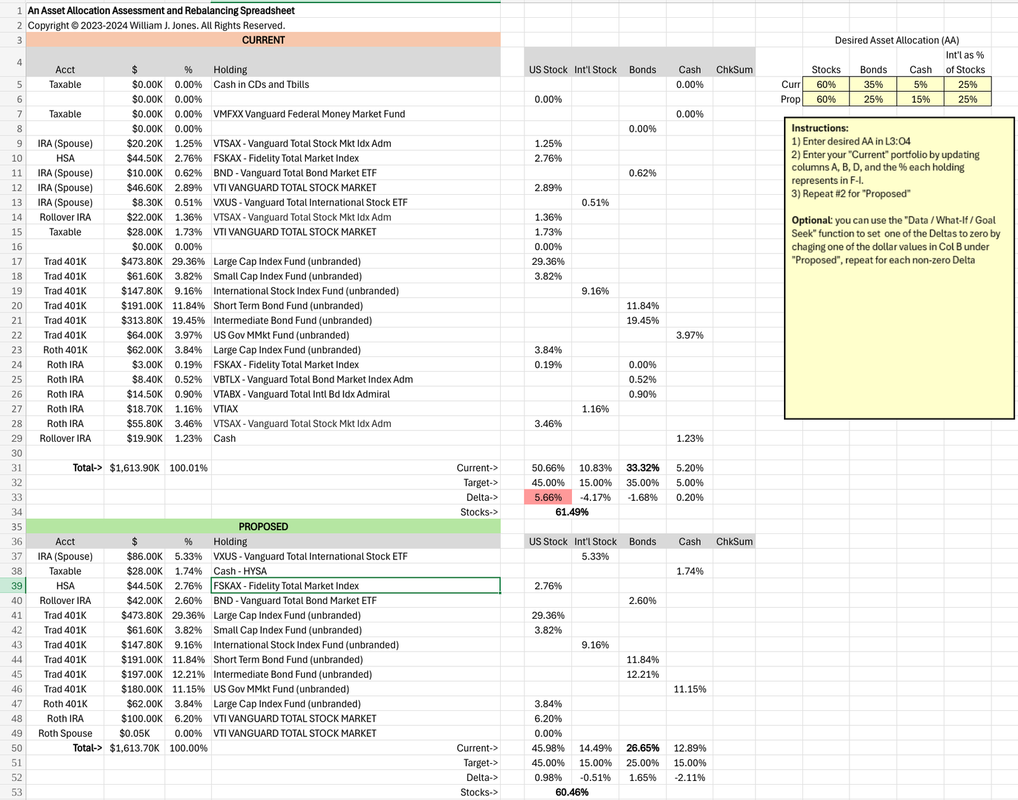Select the $0.05K amount cell
Viewport: 1018px width, 800px height.
[134, 733]
